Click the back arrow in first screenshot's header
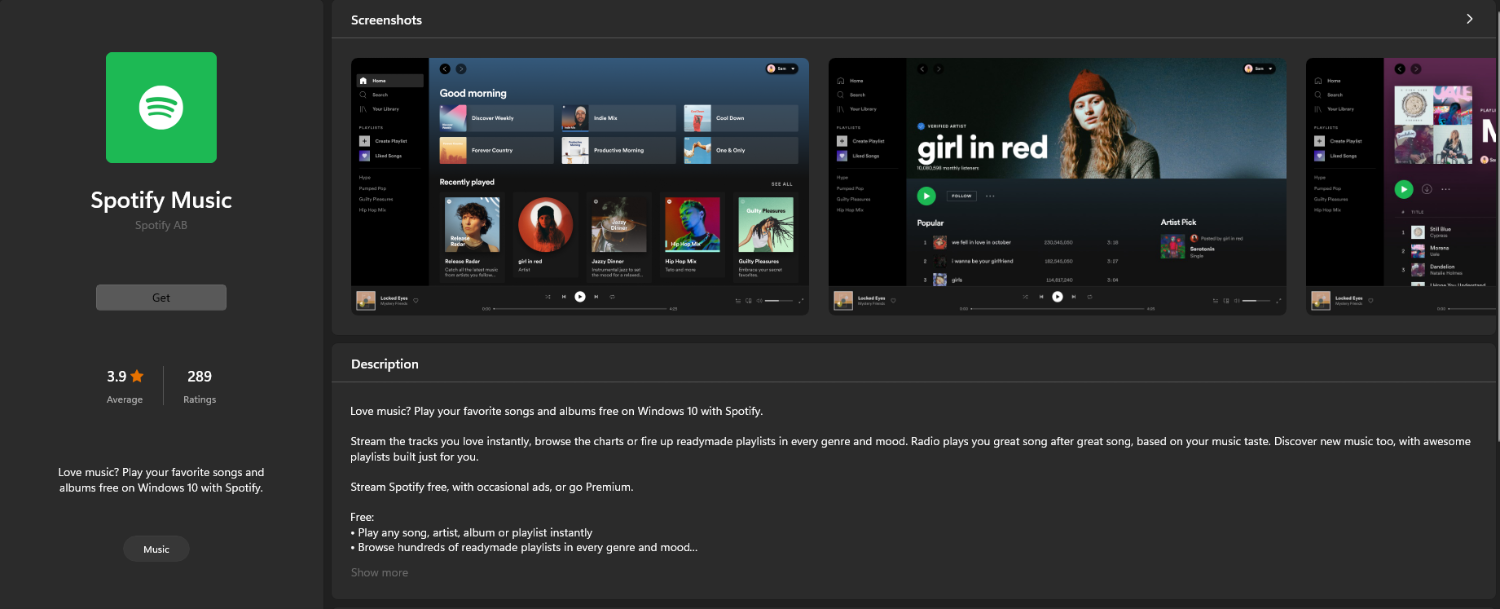The image size is (1500, 609). (445, 69)
